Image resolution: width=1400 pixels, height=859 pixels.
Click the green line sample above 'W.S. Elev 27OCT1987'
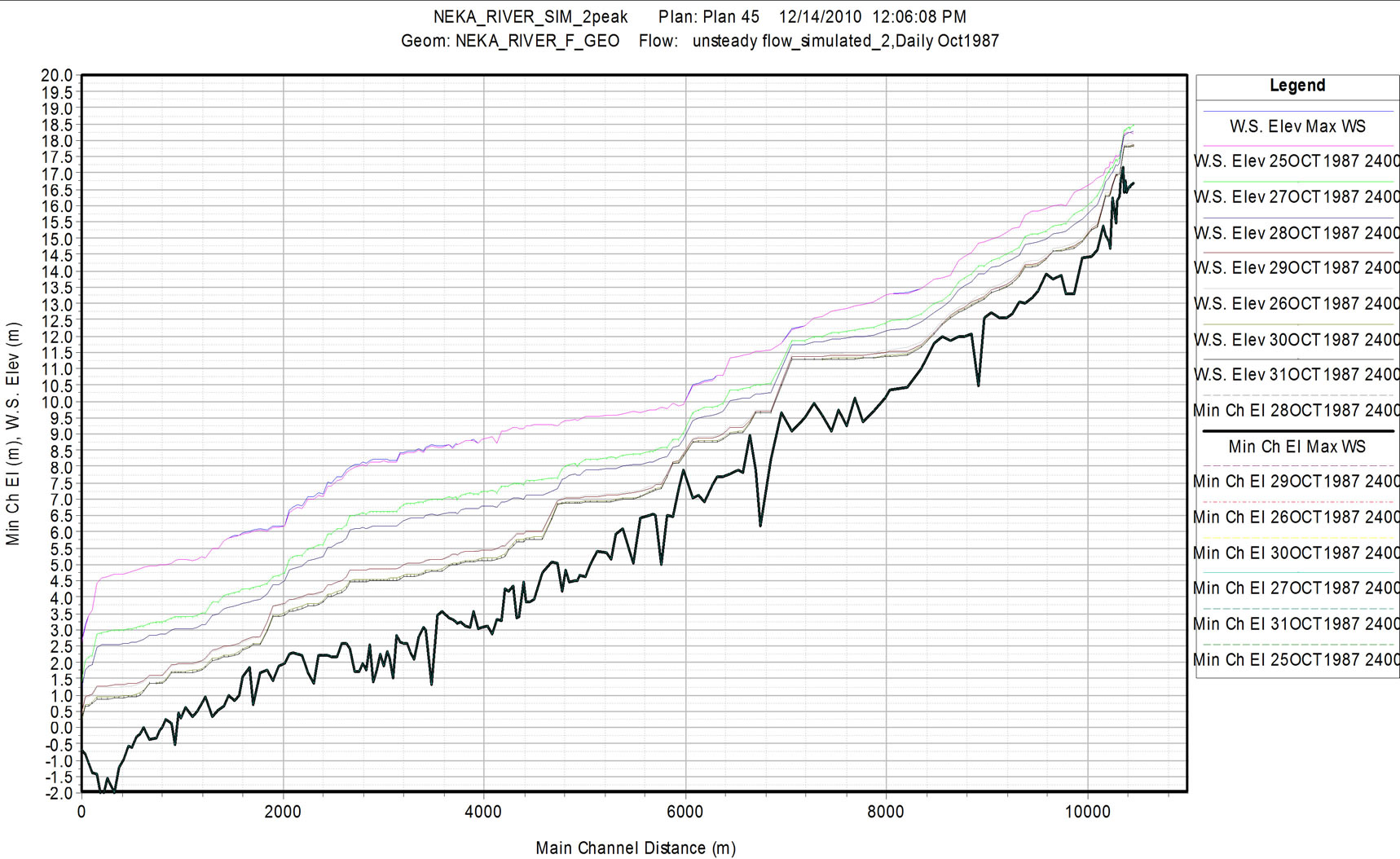tap(1298, 182)
